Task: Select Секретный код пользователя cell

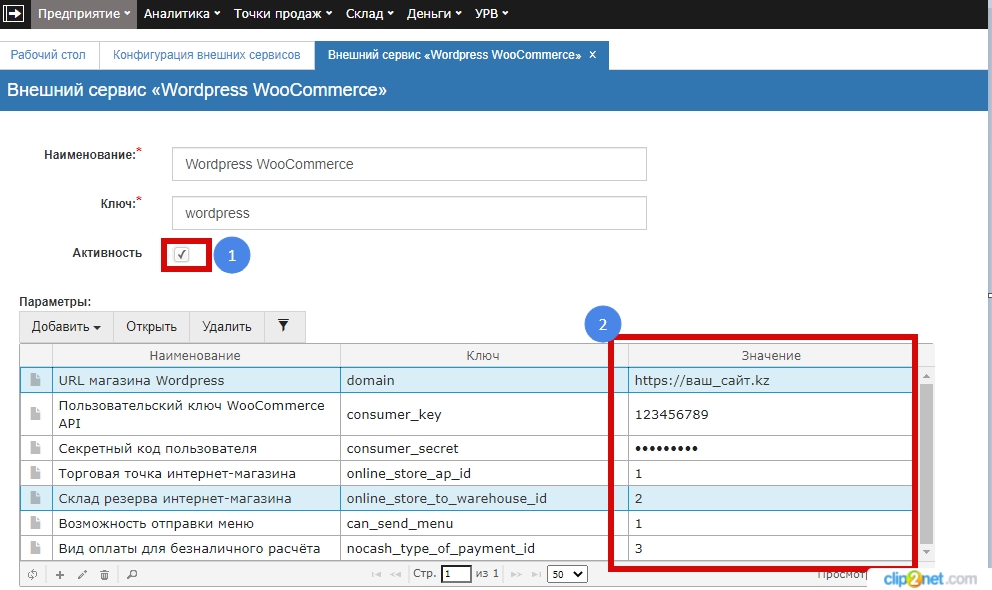Action: pos(196,448)
